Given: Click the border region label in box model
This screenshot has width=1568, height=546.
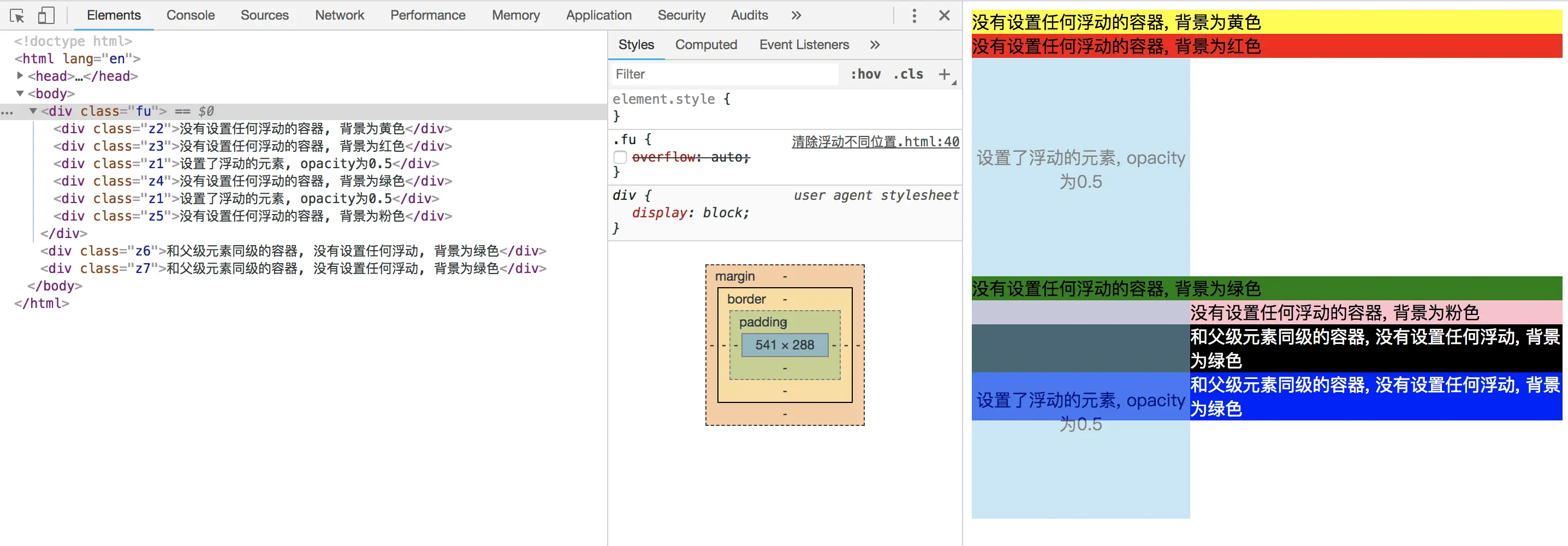Looking at the screenshot, I should 746,299.
